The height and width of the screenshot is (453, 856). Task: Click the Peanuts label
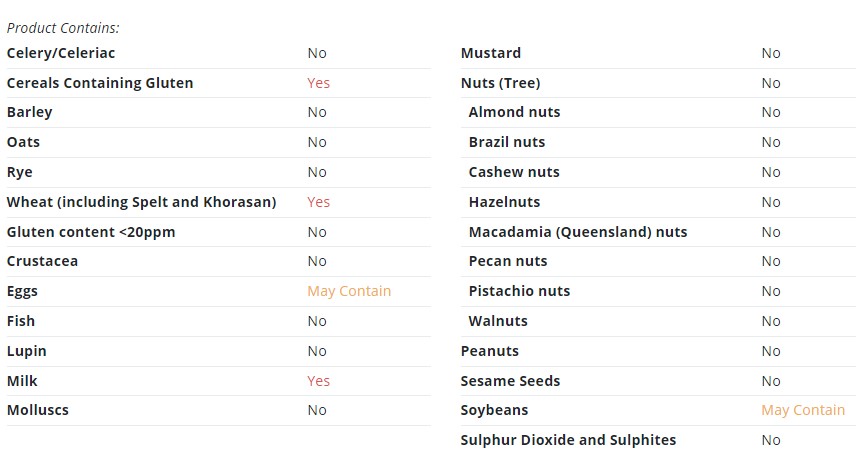490,351
